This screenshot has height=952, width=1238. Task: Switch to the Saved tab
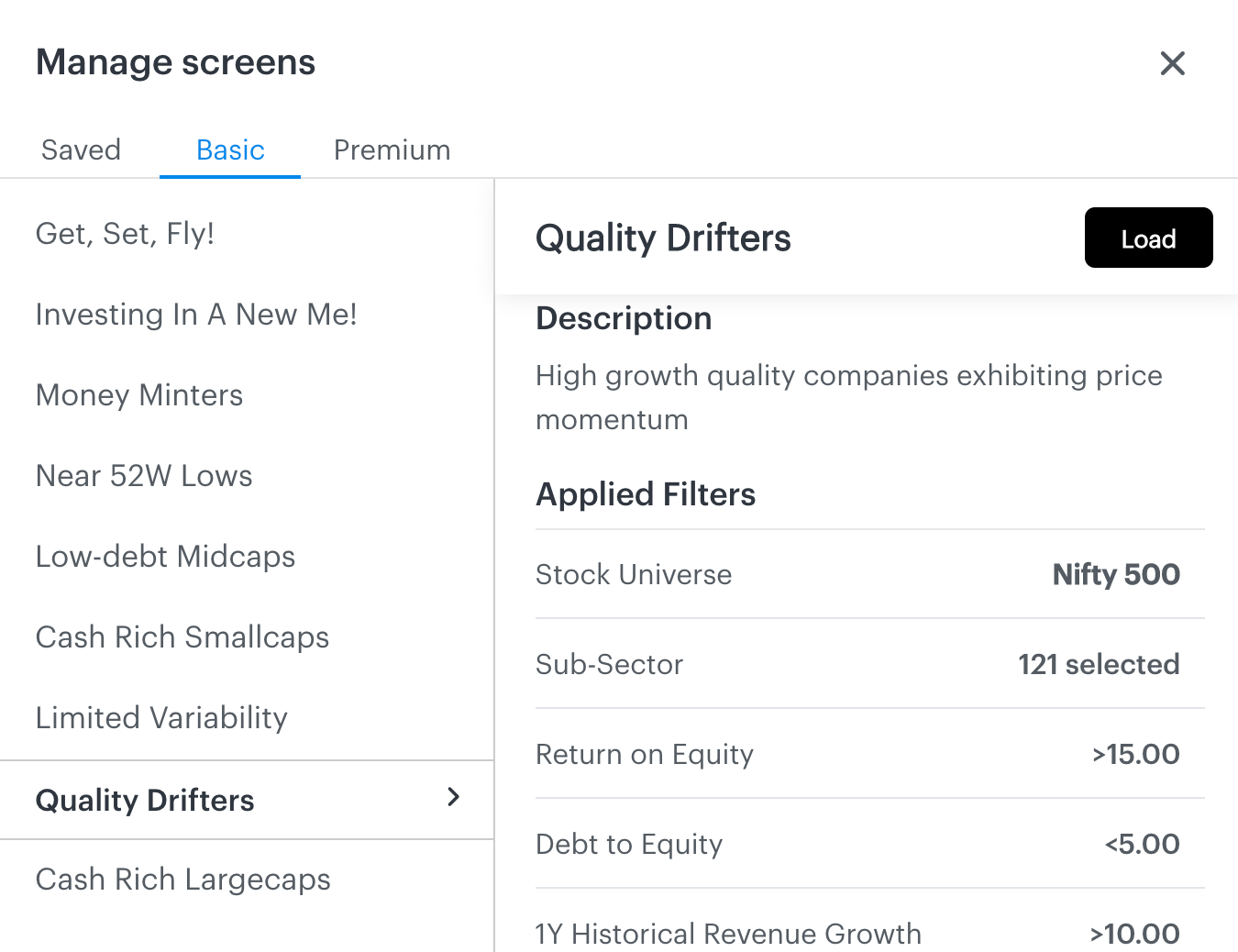click(81, 149)
